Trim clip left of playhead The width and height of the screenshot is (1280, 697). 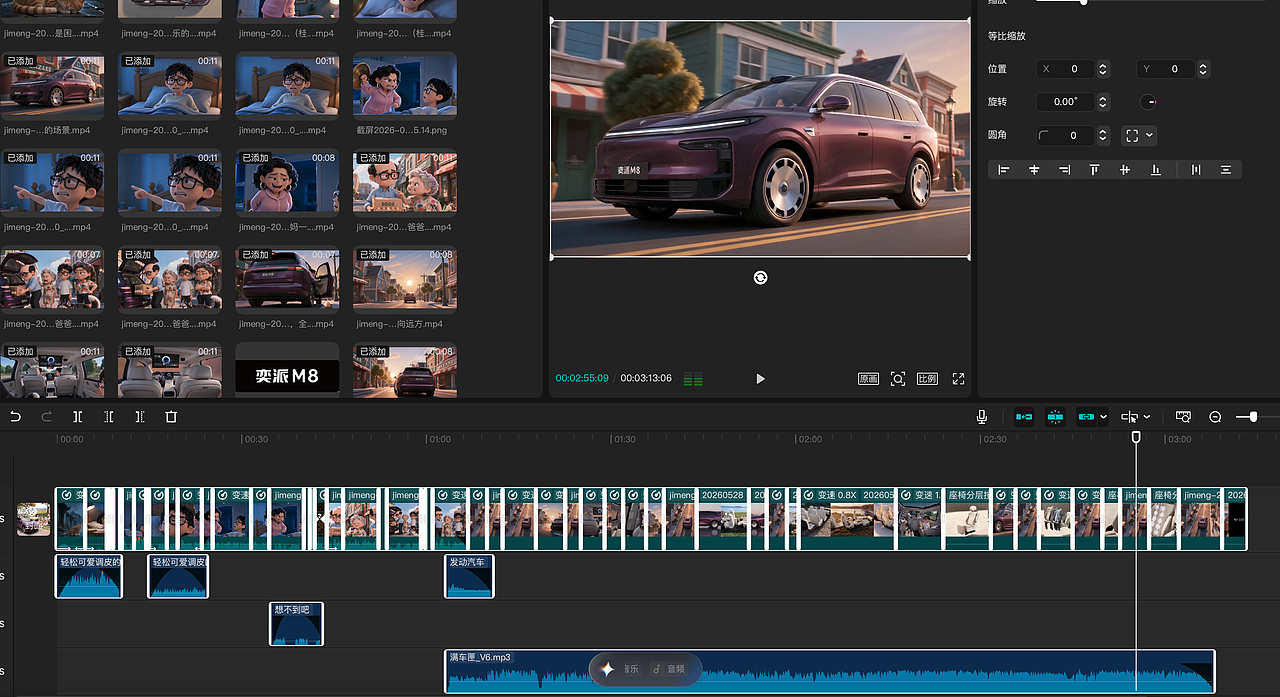pos(109,417)
